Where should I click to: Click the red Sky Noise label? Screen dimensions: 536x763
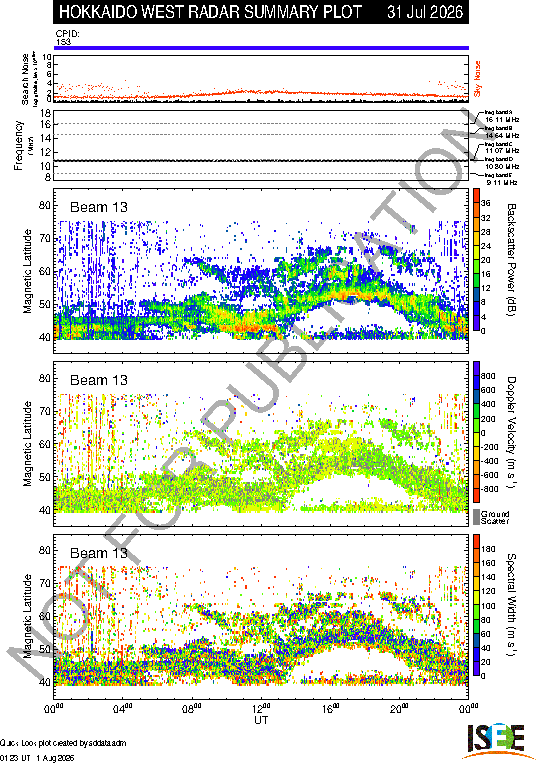(x=478, y=78)
